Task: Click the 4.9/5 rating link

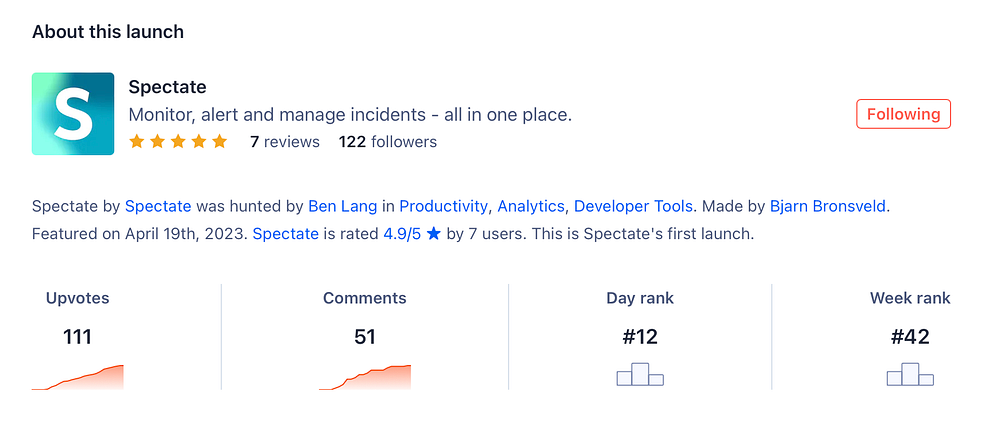Action: pyautogui.click(x=402, y=234)
